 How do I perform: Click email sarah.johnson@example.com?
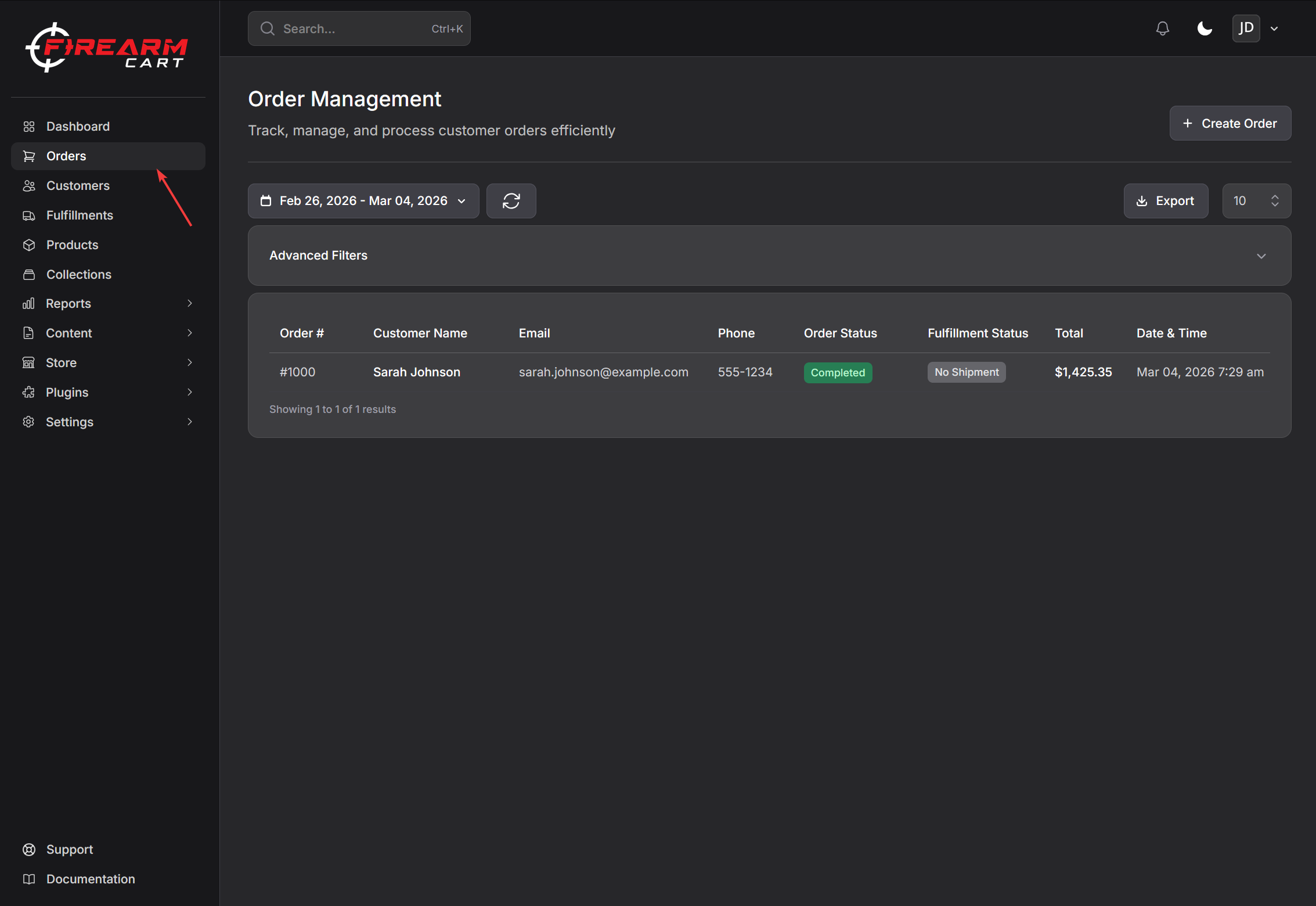click(603, 372)
